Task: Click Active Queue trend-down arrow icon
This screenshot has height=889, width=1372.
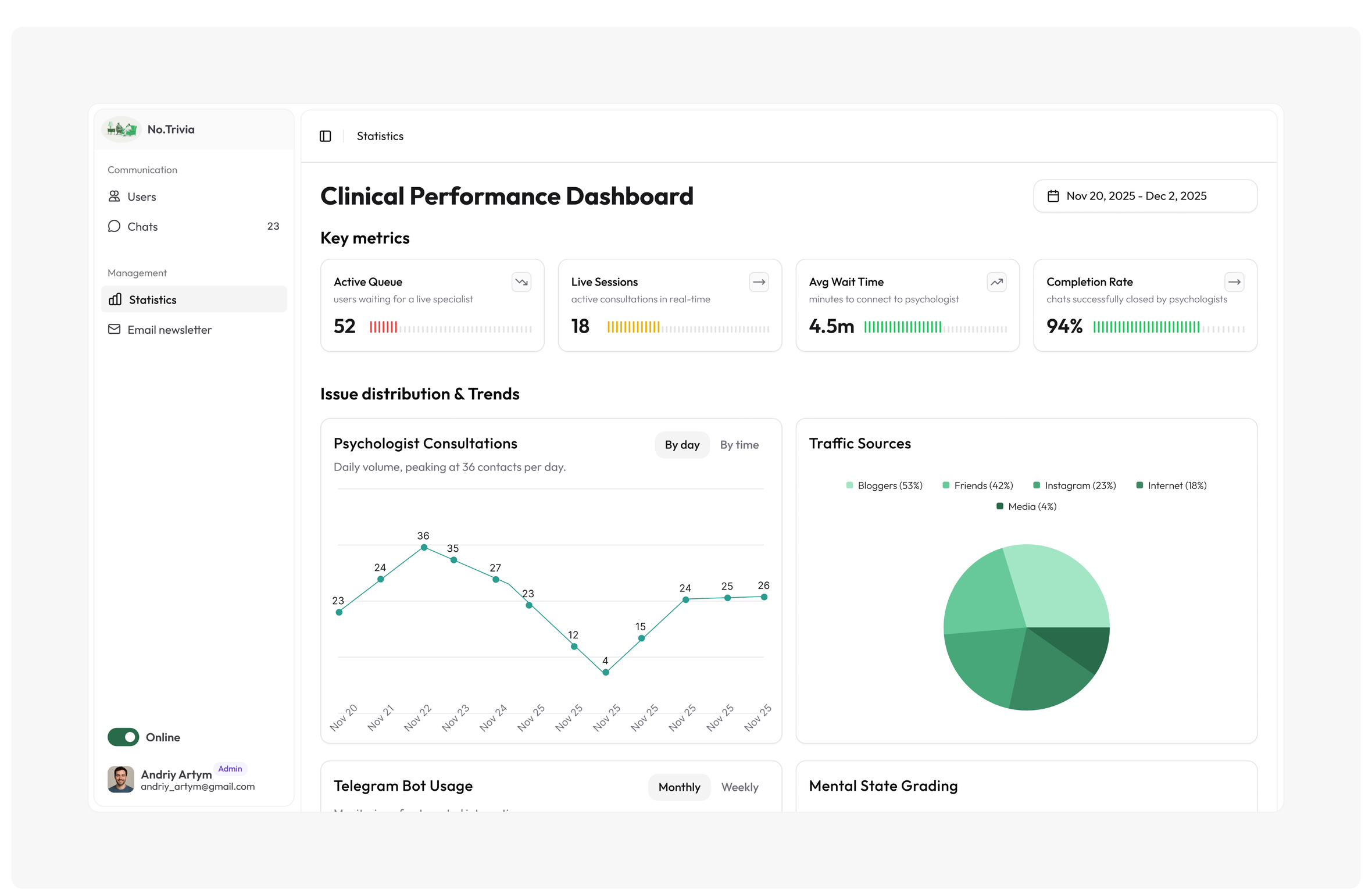Action: click(x=521, y=282)
